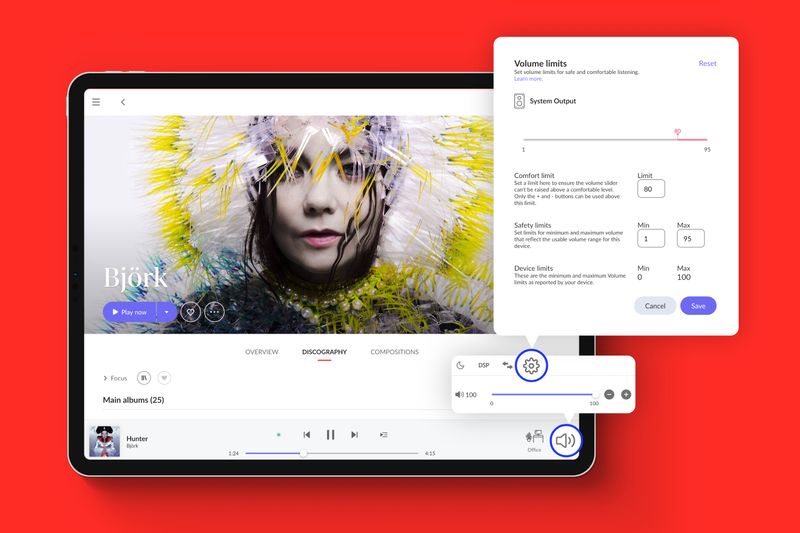Screen dimensions: 800x533
Task: Click the speaker volume icon in footer
Action: click(566, 441)
